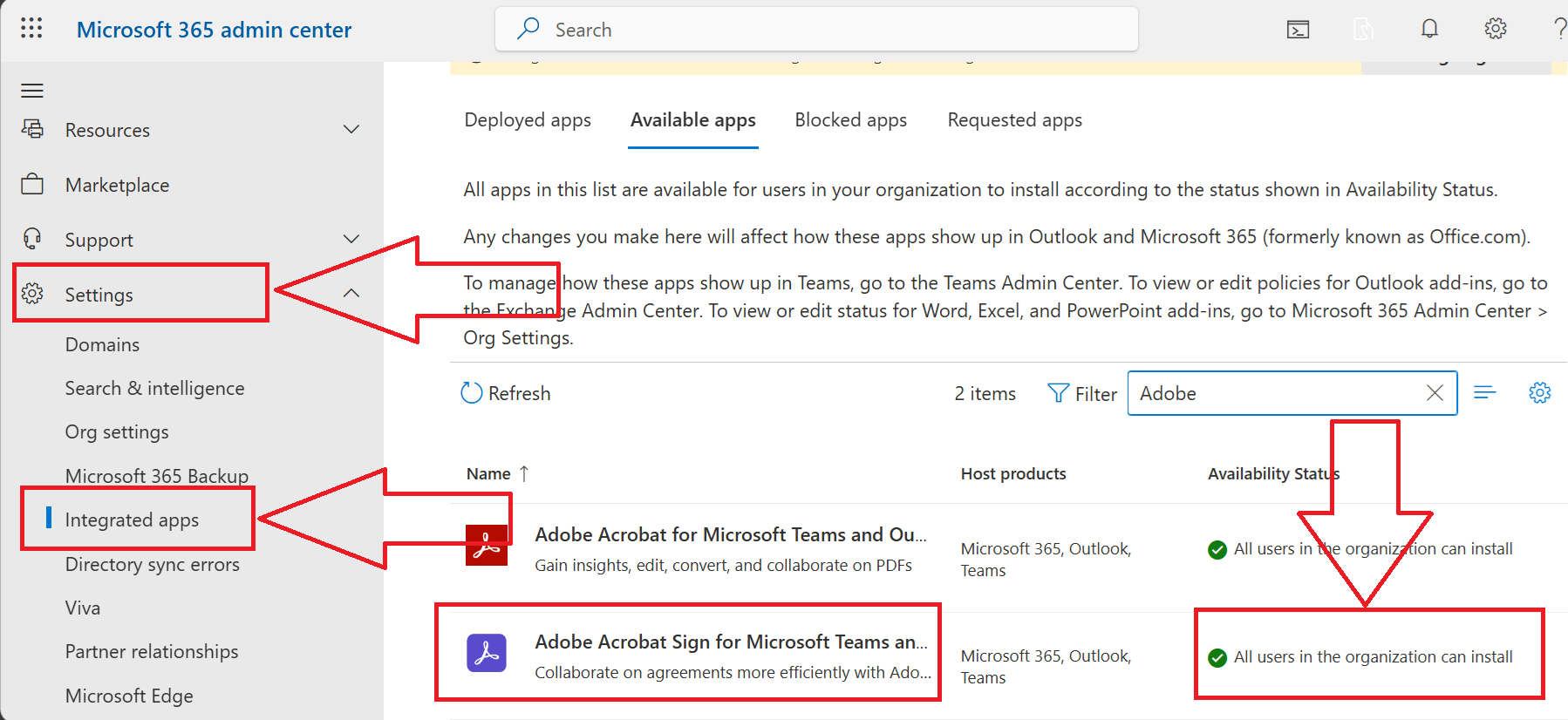Image resolution: width=1568 pixels, height=720 pixels.
Task: Click the Microsoft 365 admin center title
Action: pos(214,30)
